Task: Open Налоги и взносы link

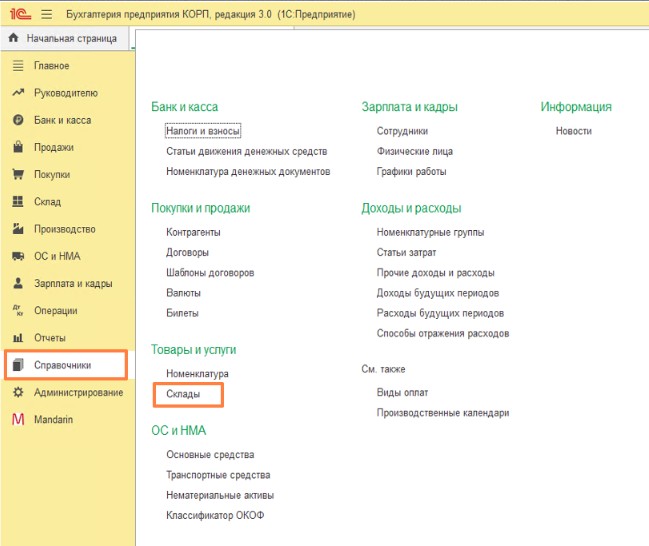Action: click(x=203, y=131)
